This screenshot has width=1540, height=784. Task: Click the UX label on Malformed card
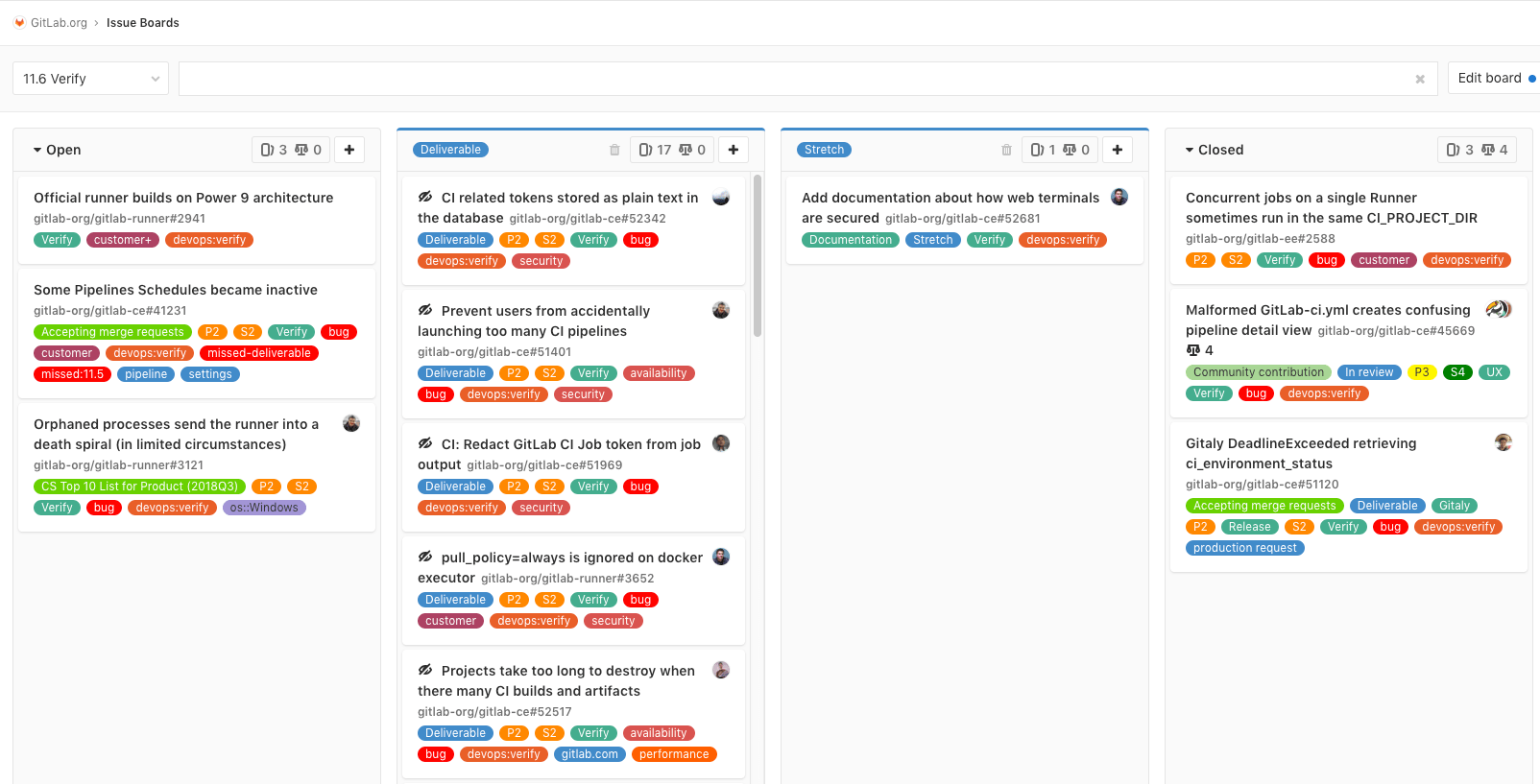pyautogui.click(x=1495, y=372)
